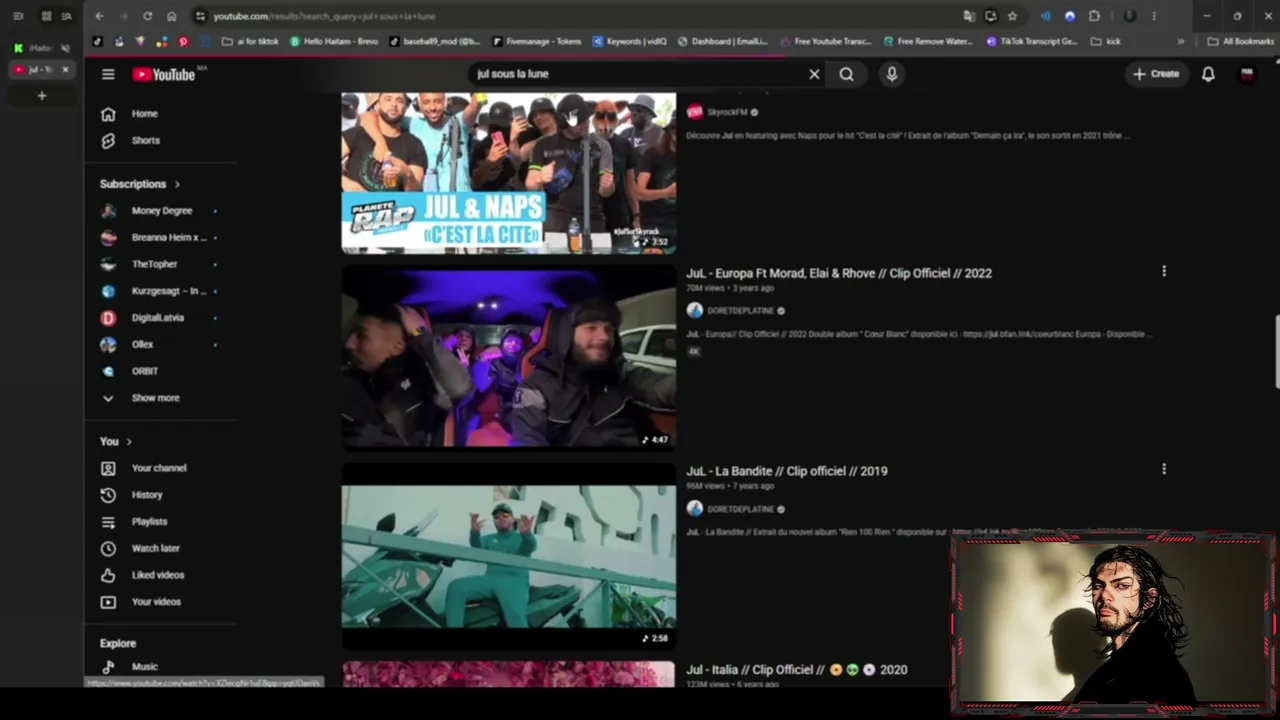This screenshot has height=720, width=1280.
Task: Go to the browser home page
Action: (172, 16)
